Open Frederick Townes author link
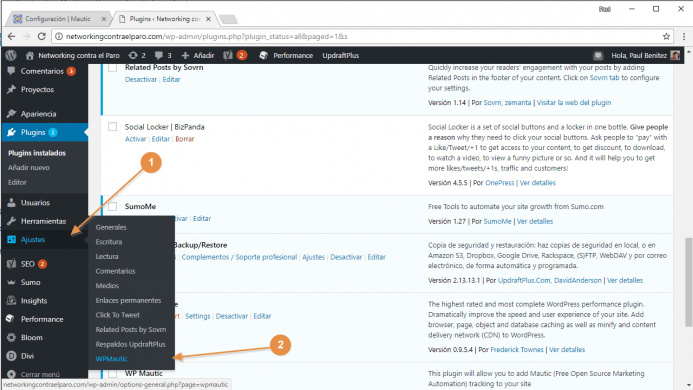 click(x=517, y=349)
